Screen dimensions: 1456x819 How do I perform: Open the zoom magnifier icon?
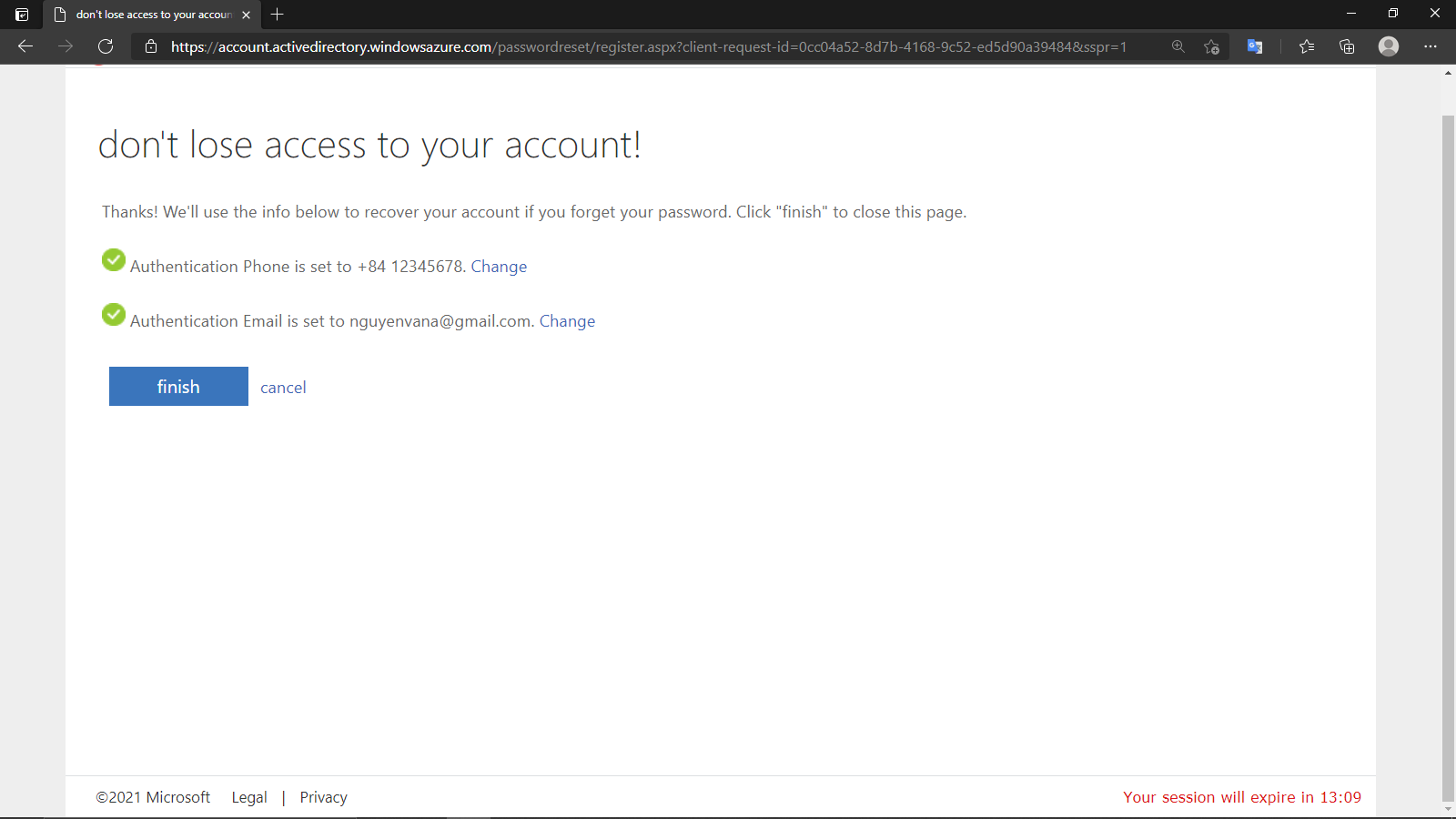point(1178,46)
